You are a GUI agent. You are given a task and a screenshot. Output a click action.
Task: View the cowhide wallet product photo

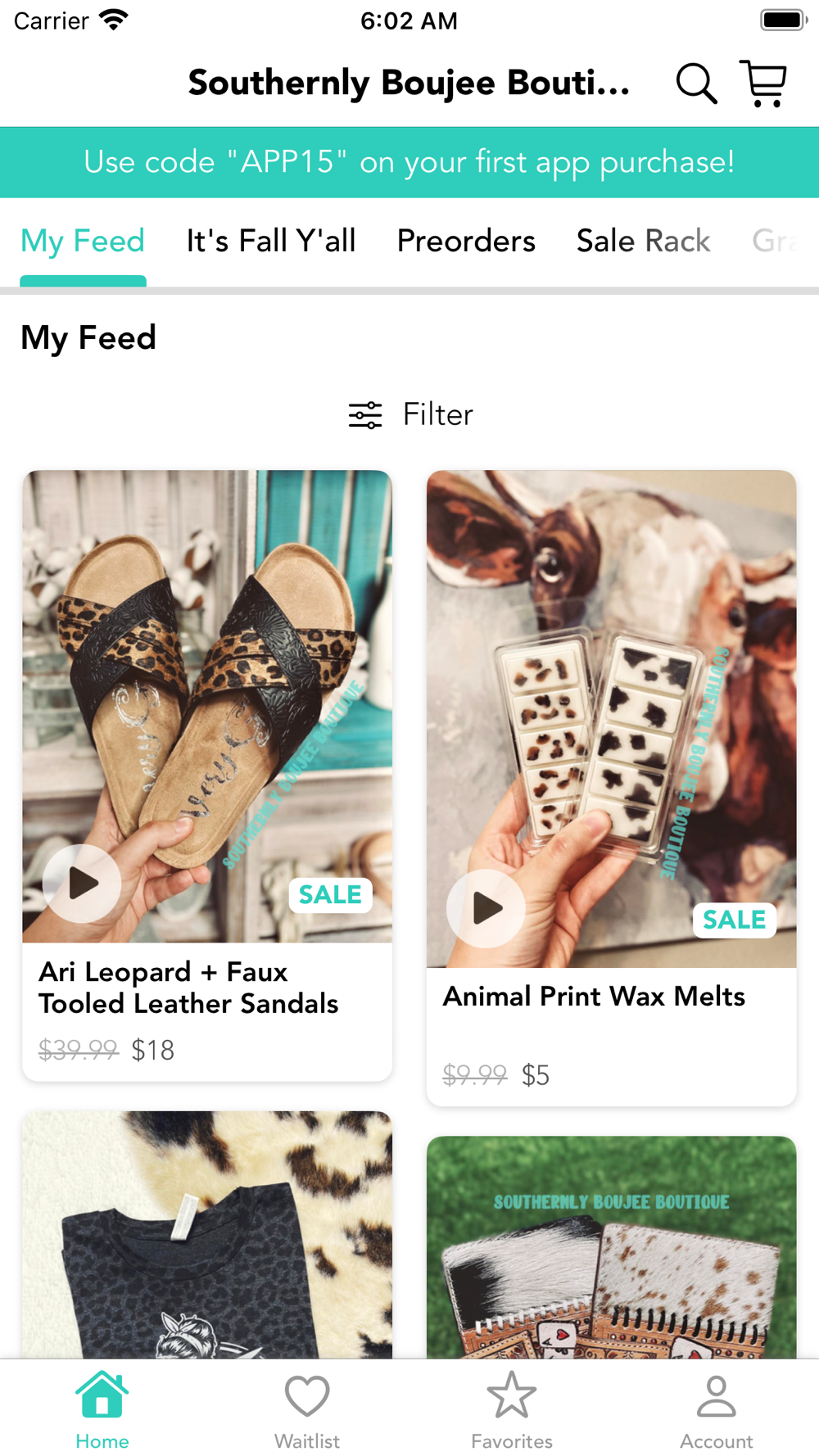click(x=611, y=1246)
